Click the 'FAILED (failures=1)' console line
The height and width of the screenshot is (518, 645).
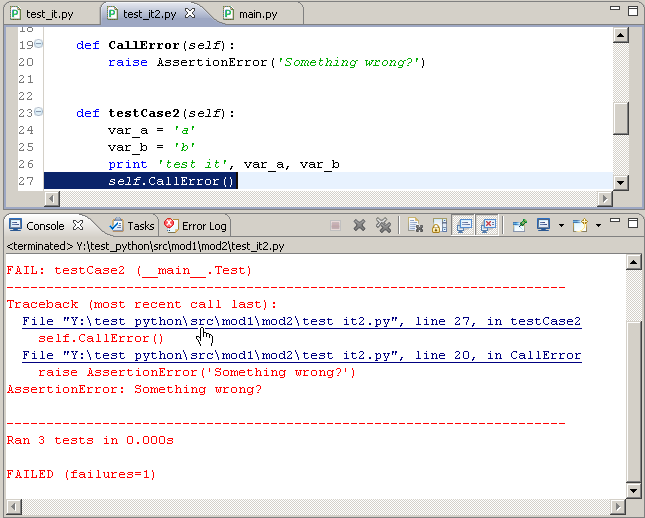(81, 474)
